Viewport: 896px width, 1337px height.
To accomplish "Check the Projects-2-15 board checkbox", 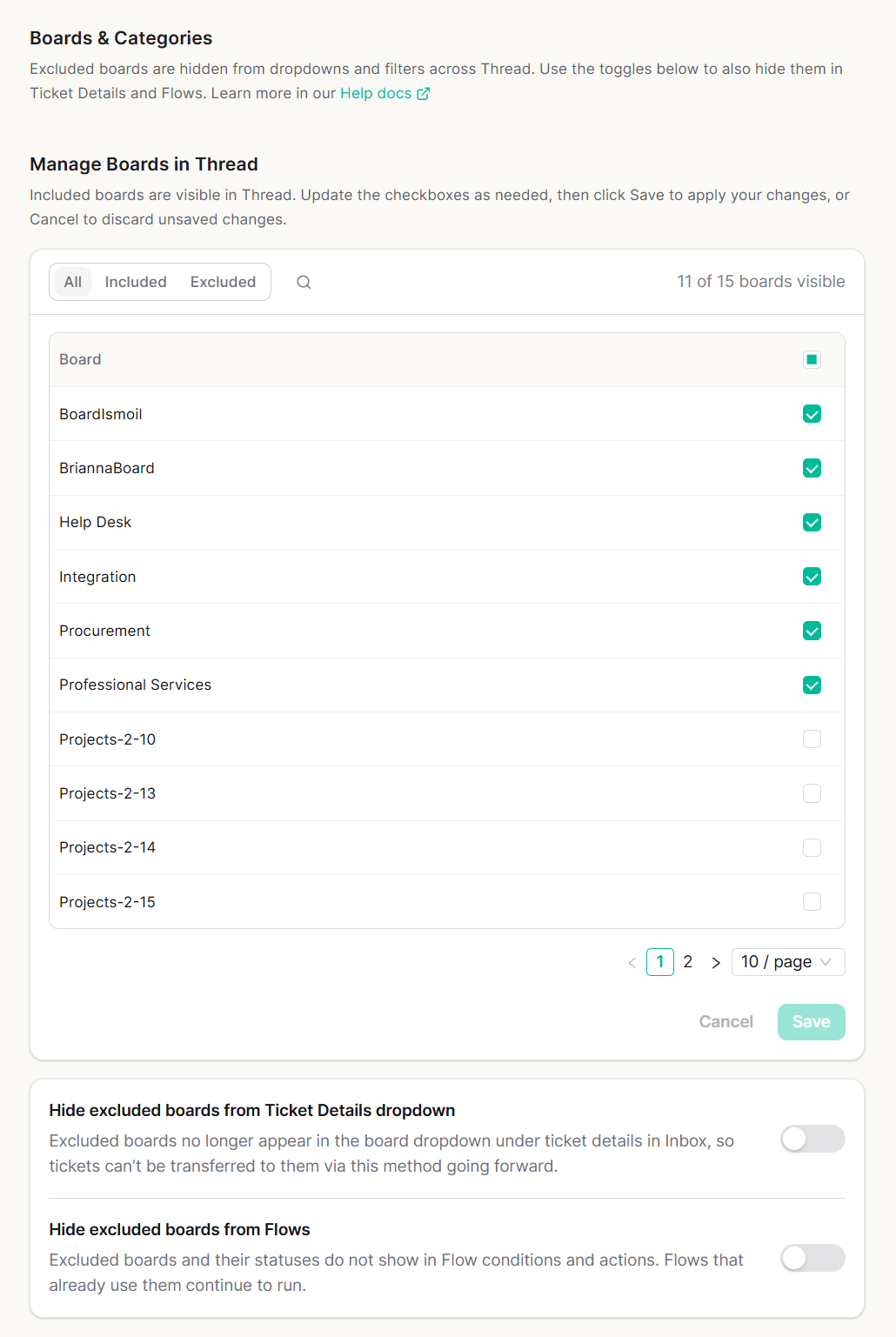I will [x=812, y=902].
